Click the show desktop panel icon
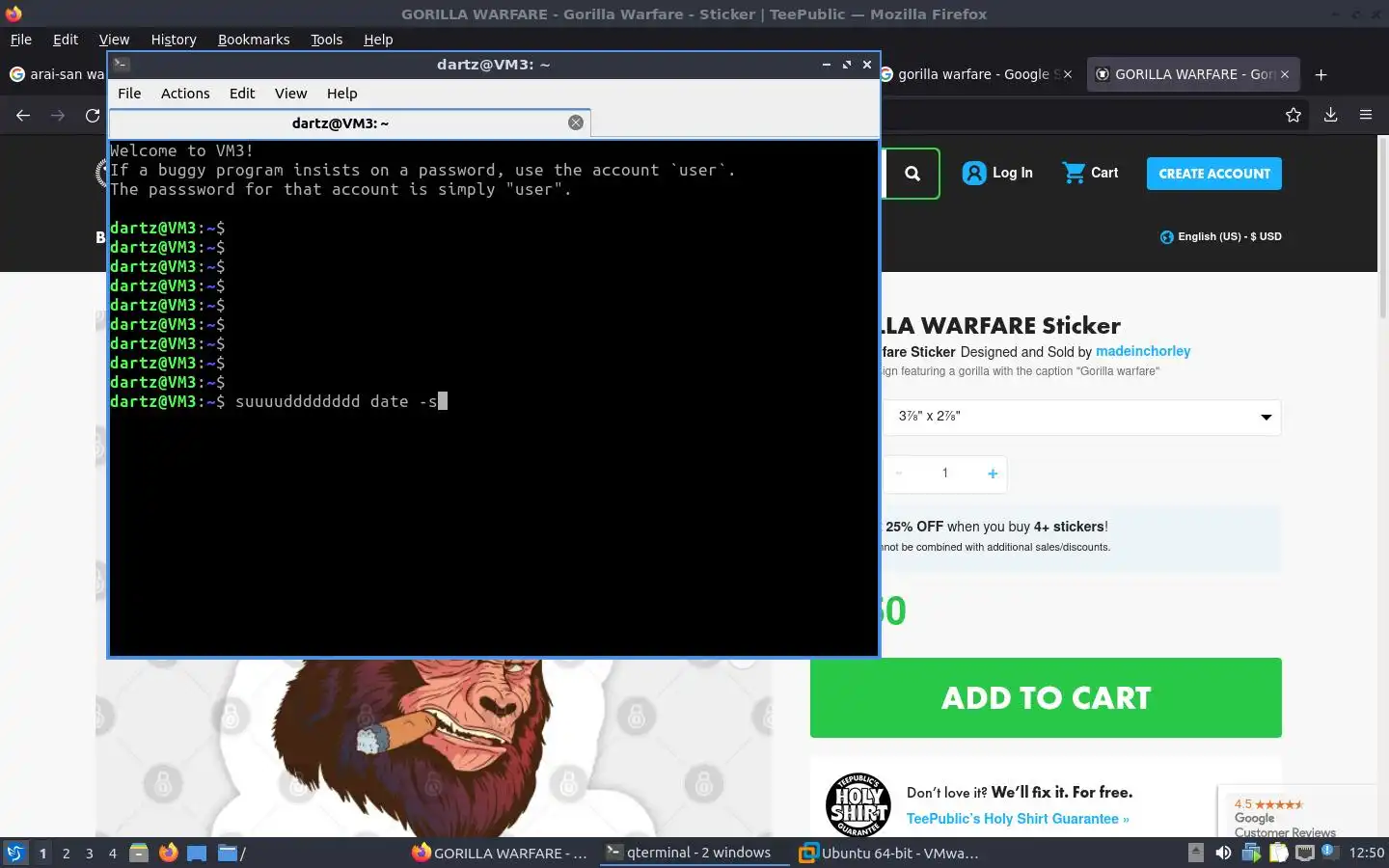Screen dimensions: 1389x868 [x=197, y=853]
